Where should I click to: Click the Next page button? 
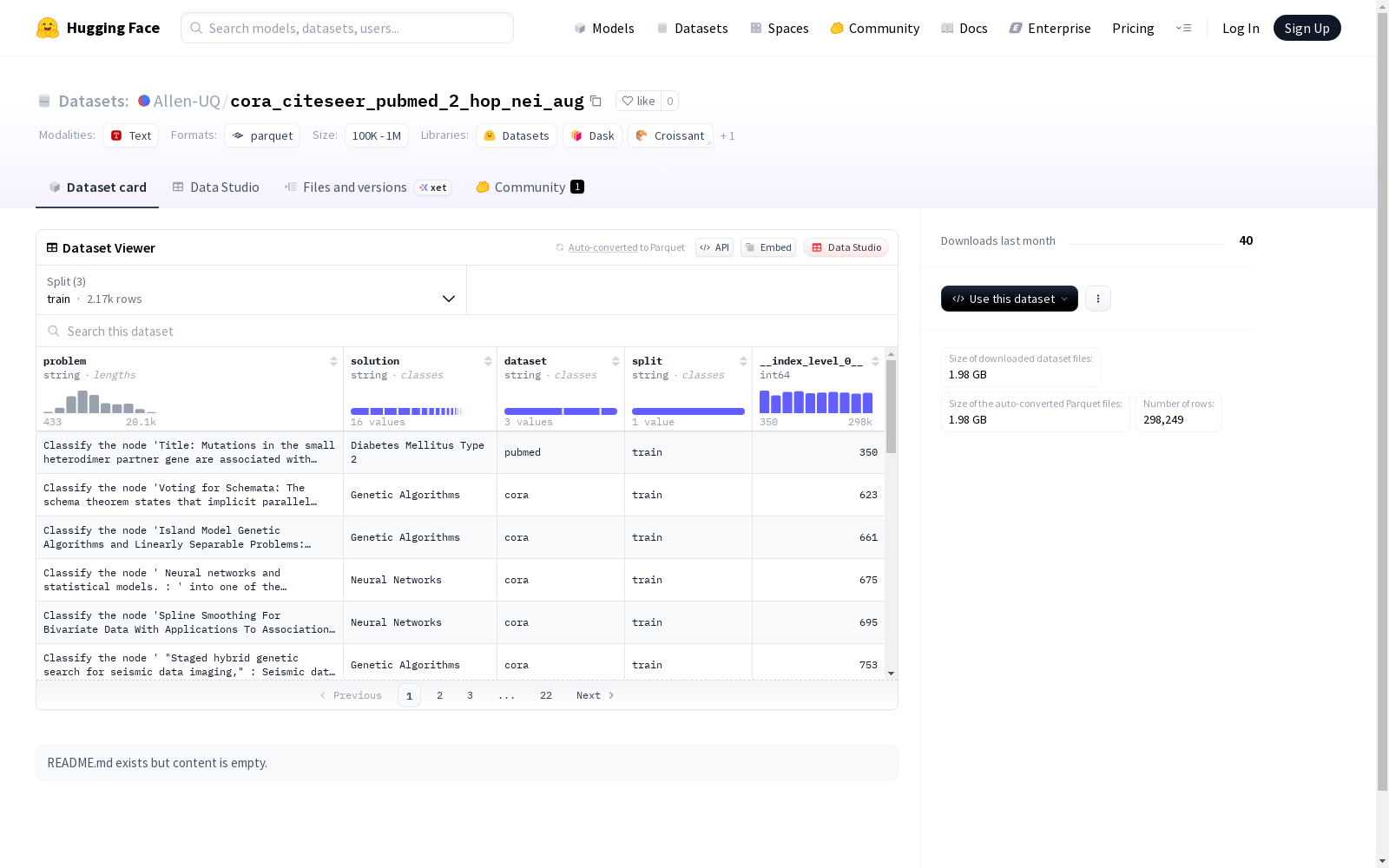(x=596, y=695)
